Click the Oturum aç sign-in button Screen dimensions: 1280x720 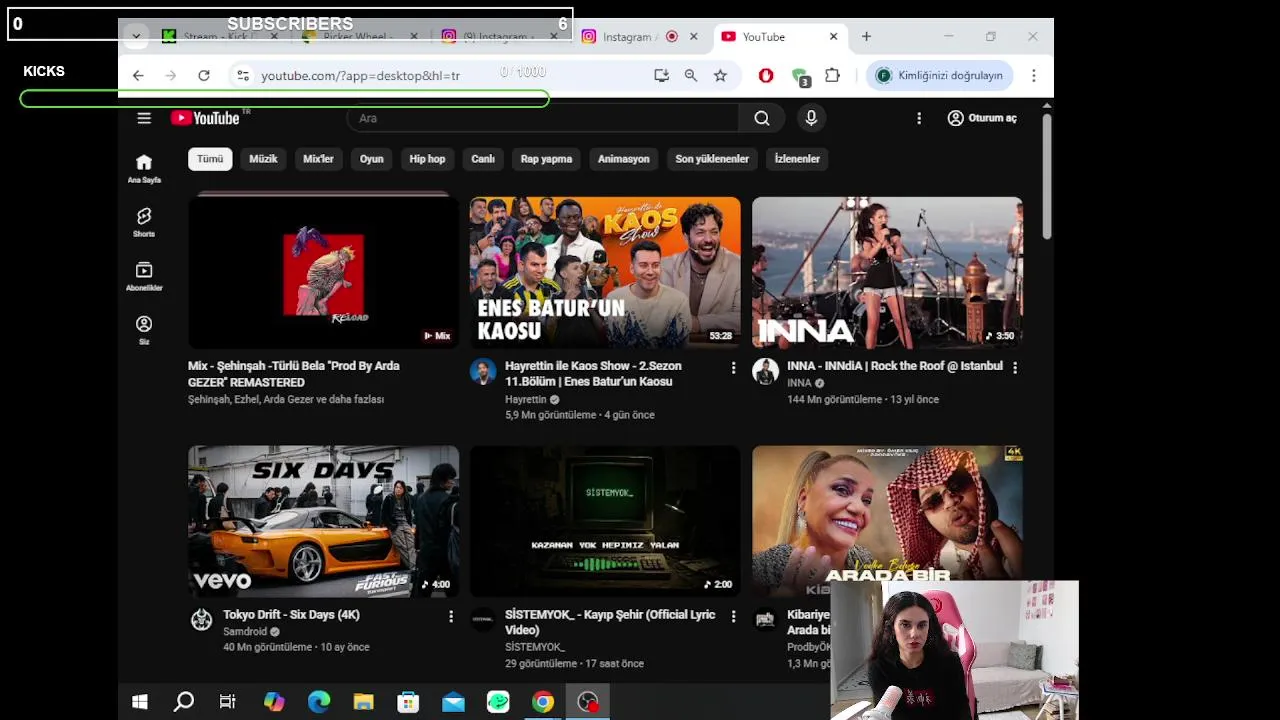coord(982,118)
